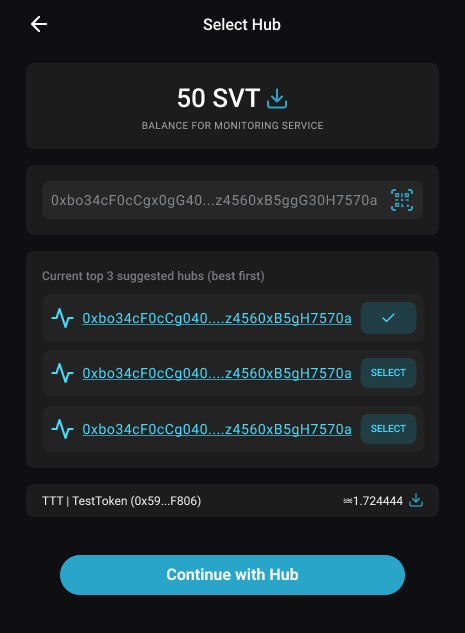Open the second suggested hub address link
465x633 pixels.
[217, 373]
